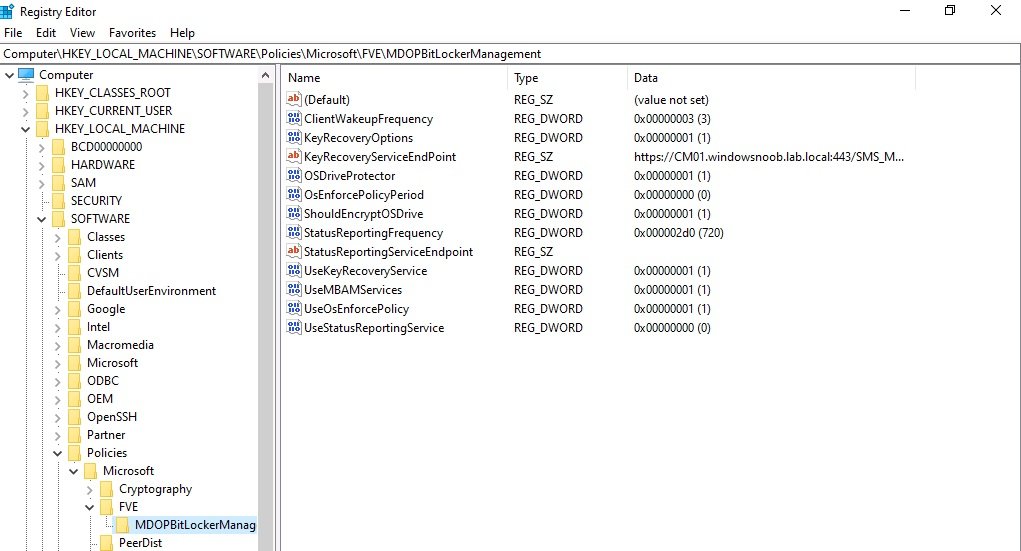The height and width of the screenshot is (551, 1021).
Task: Click the MDOPBitLockerManagement folder icon
Action: (122, 525)
